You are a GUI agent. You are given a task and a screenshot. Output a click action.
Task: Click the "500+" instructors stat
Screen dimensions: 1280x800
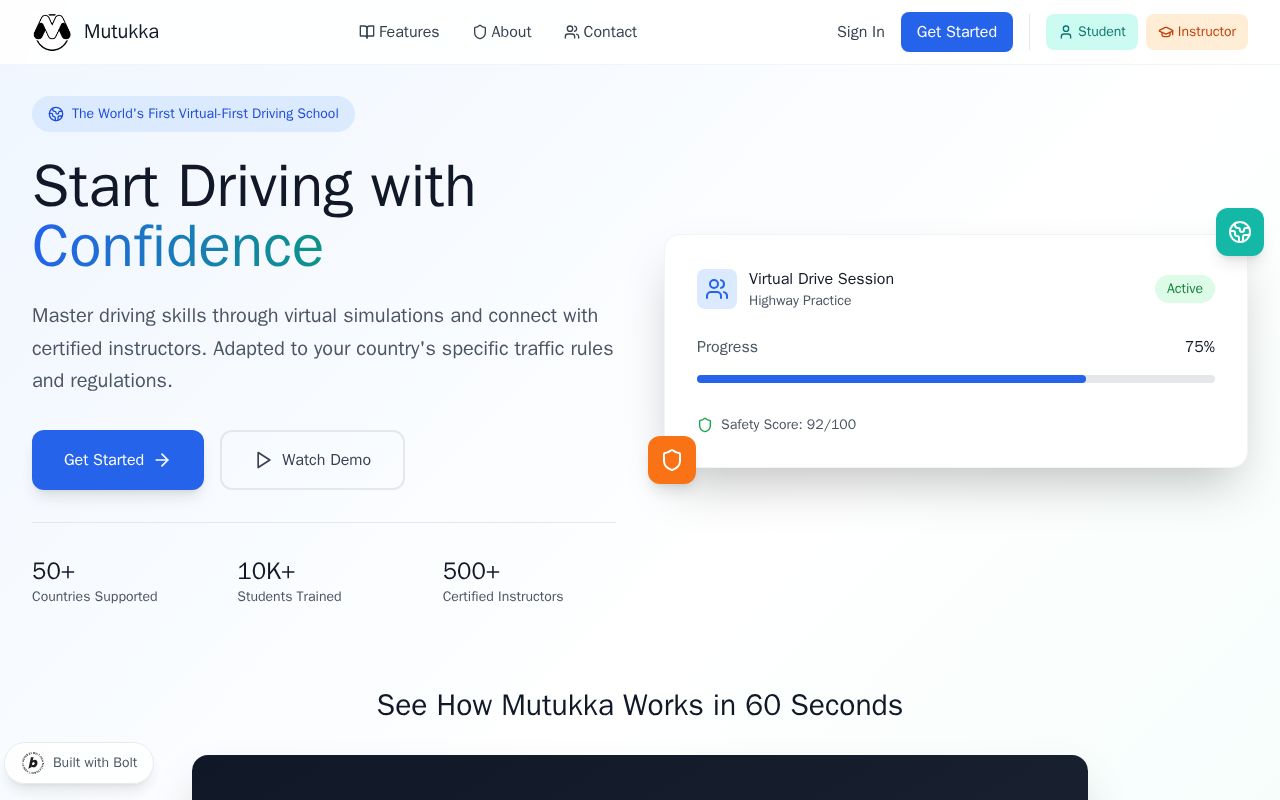471,571
